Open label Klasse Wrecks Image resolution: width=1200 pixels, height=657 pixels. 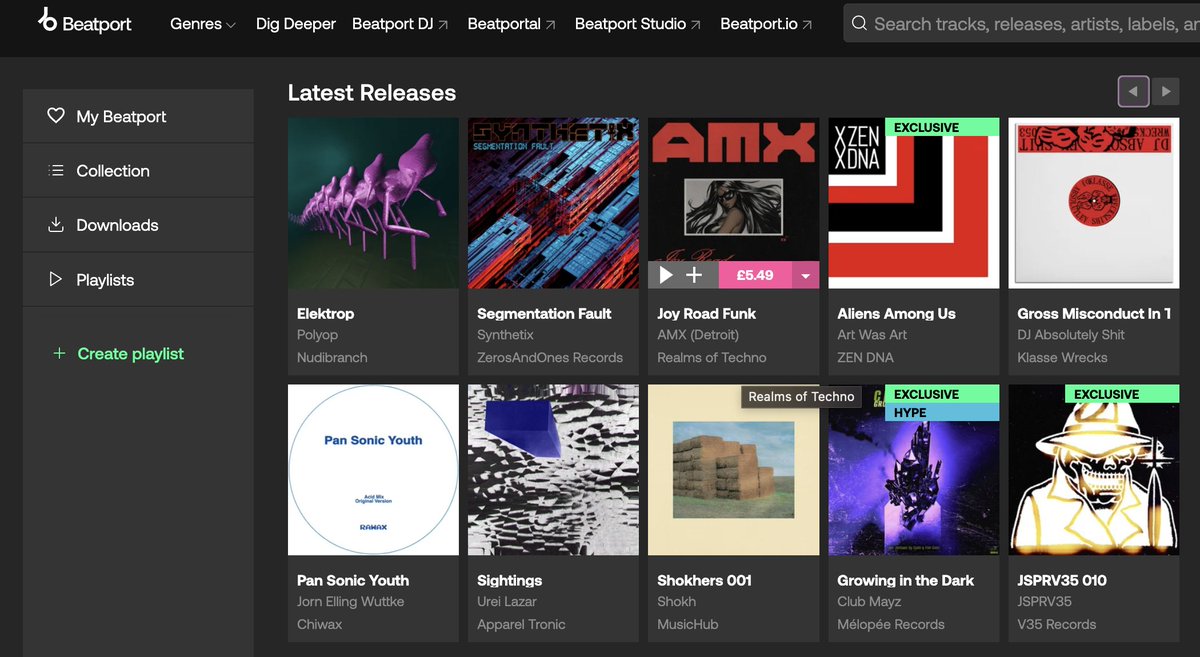[x=1063, y=357]
